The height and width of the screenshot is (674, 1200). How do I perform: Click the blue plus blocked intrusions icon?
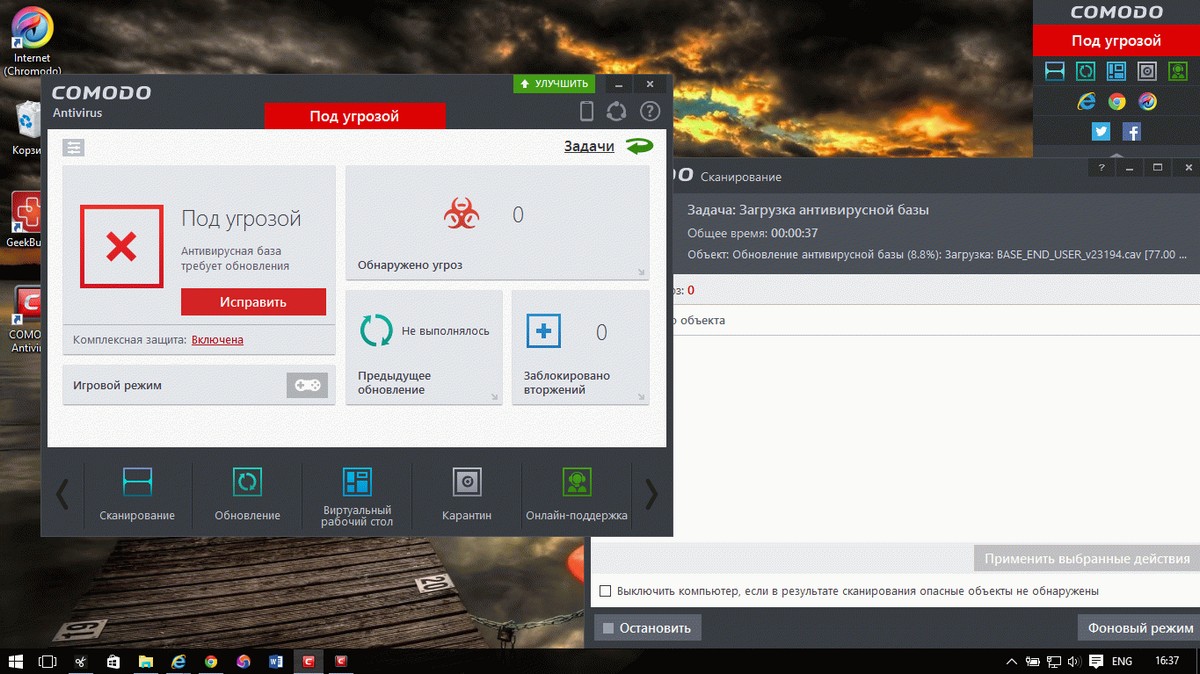pyautogui.click(x=543, y=331)
